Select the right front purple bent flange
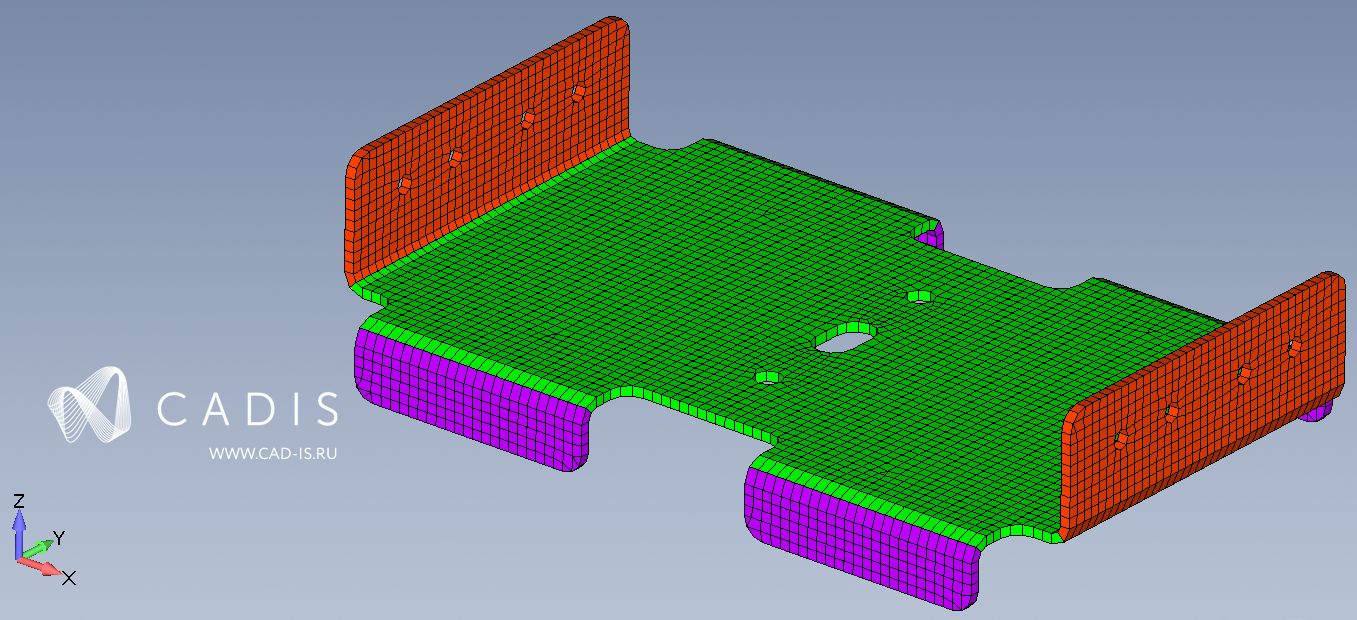 860,540
